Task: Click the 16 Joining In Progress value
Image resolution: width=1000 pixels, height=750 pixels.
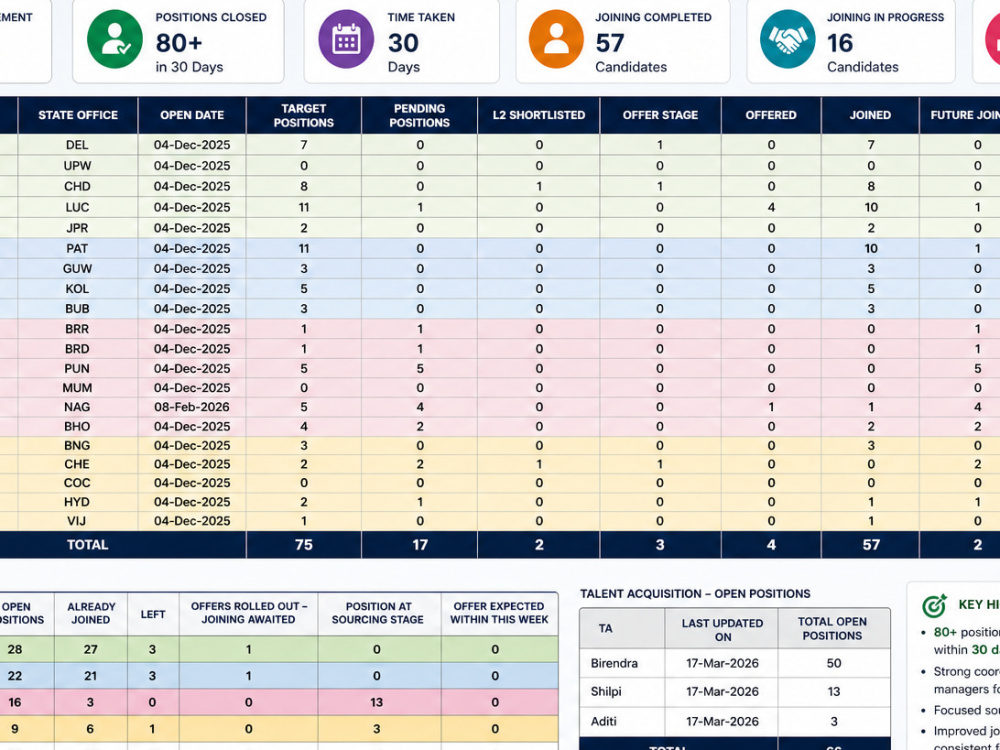Action: (840, 43)
